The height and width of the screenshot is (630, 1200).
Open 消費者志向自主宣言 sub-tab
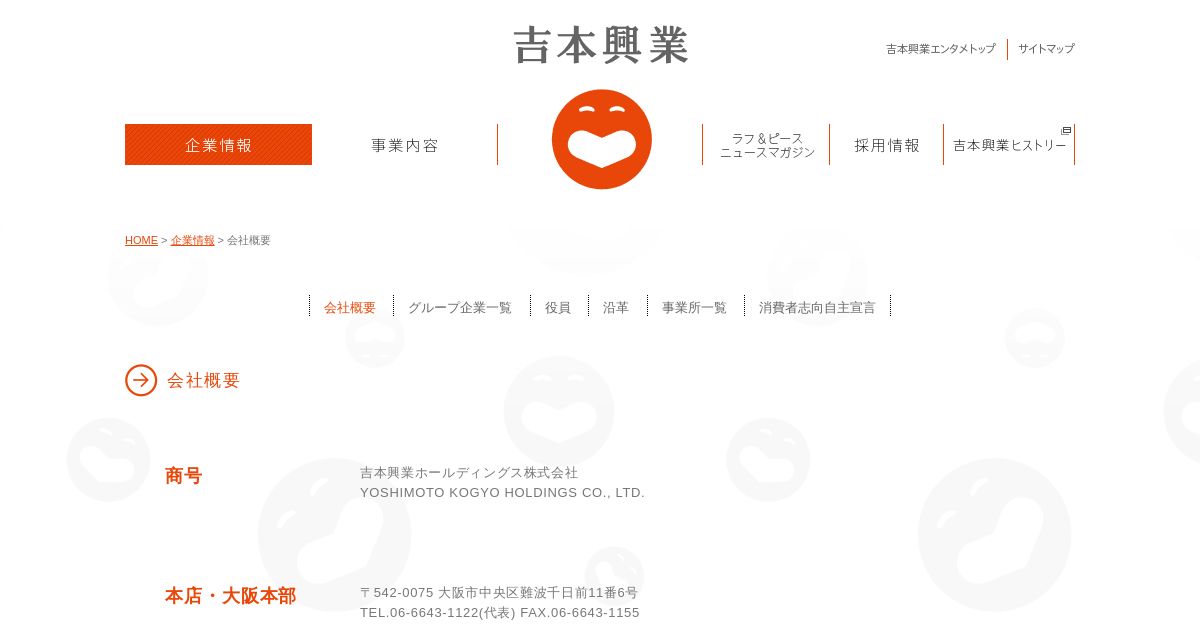[817, 308]
